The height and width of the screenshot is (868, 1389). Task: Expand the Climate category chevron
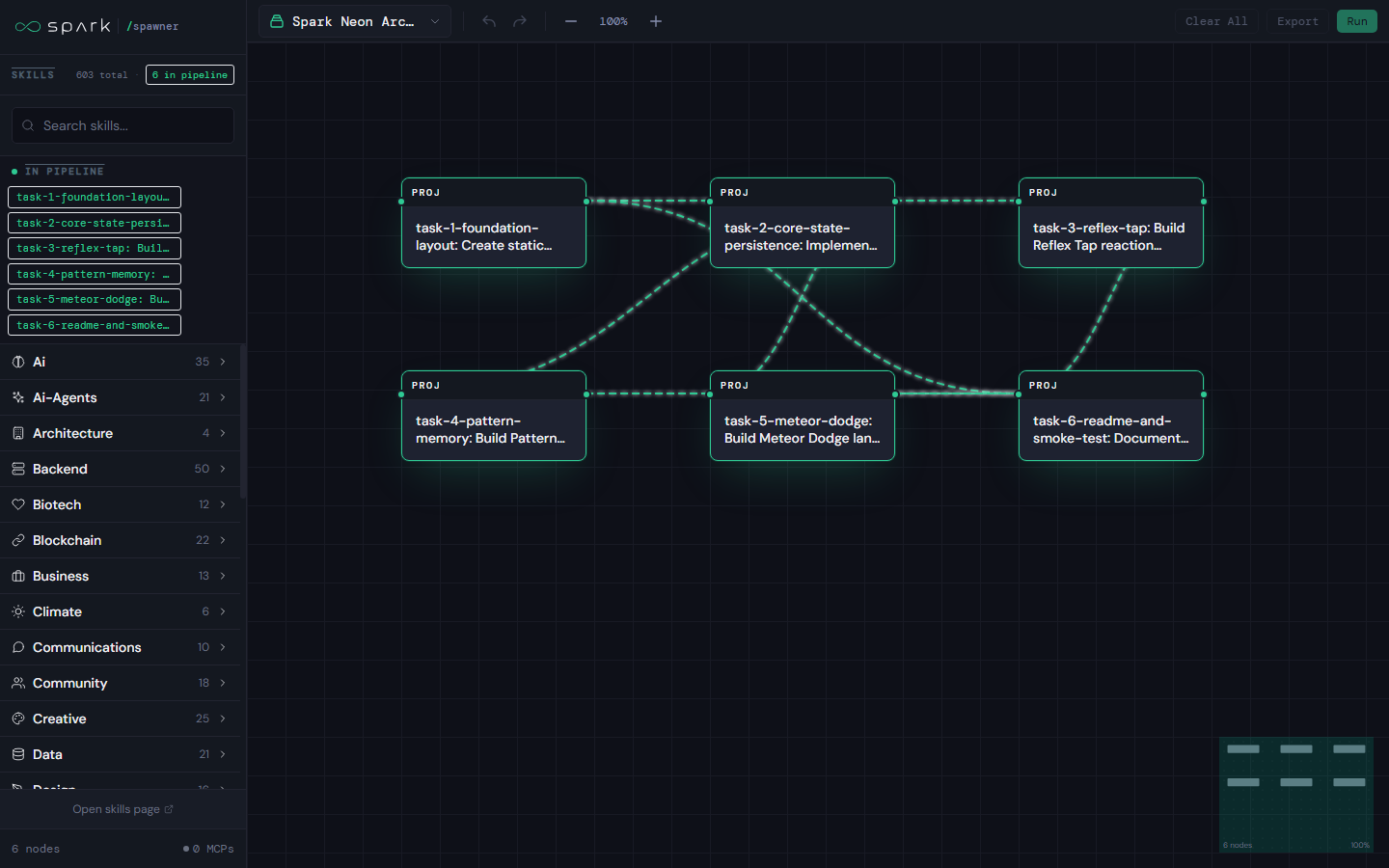click(223, 611)
